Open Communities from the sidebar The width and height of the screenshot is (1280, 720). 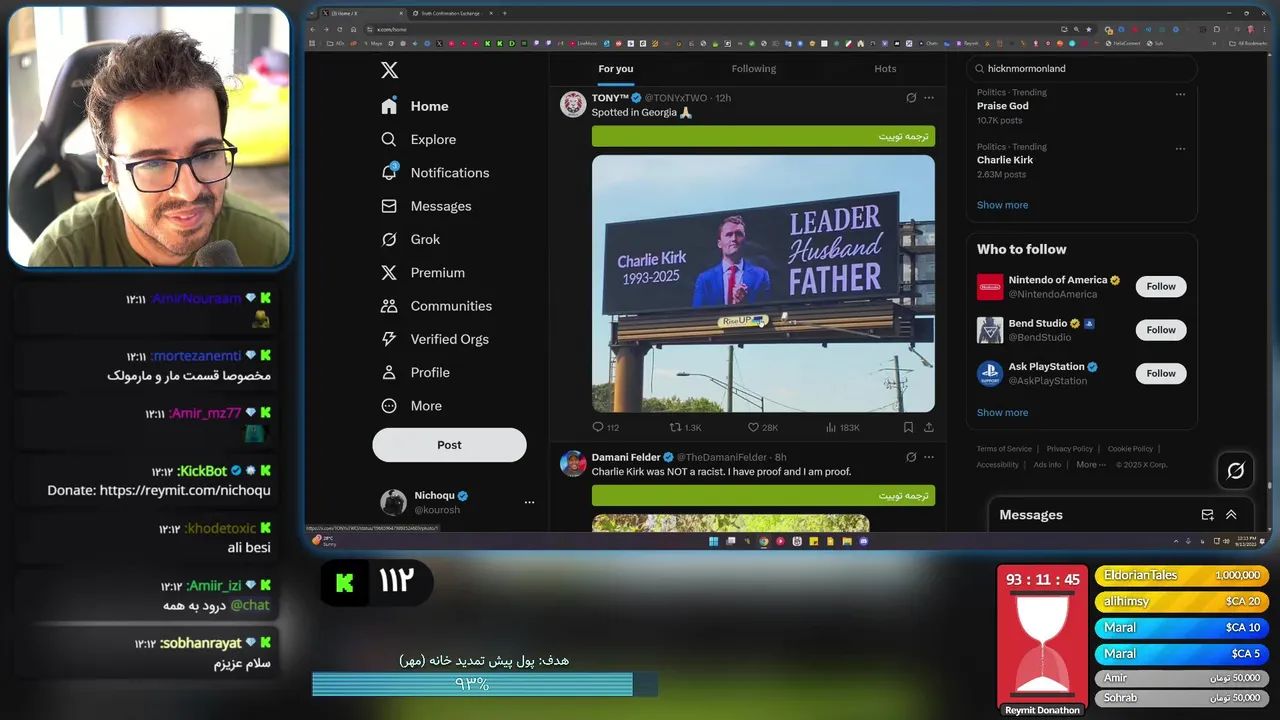(x=436, y=306)
